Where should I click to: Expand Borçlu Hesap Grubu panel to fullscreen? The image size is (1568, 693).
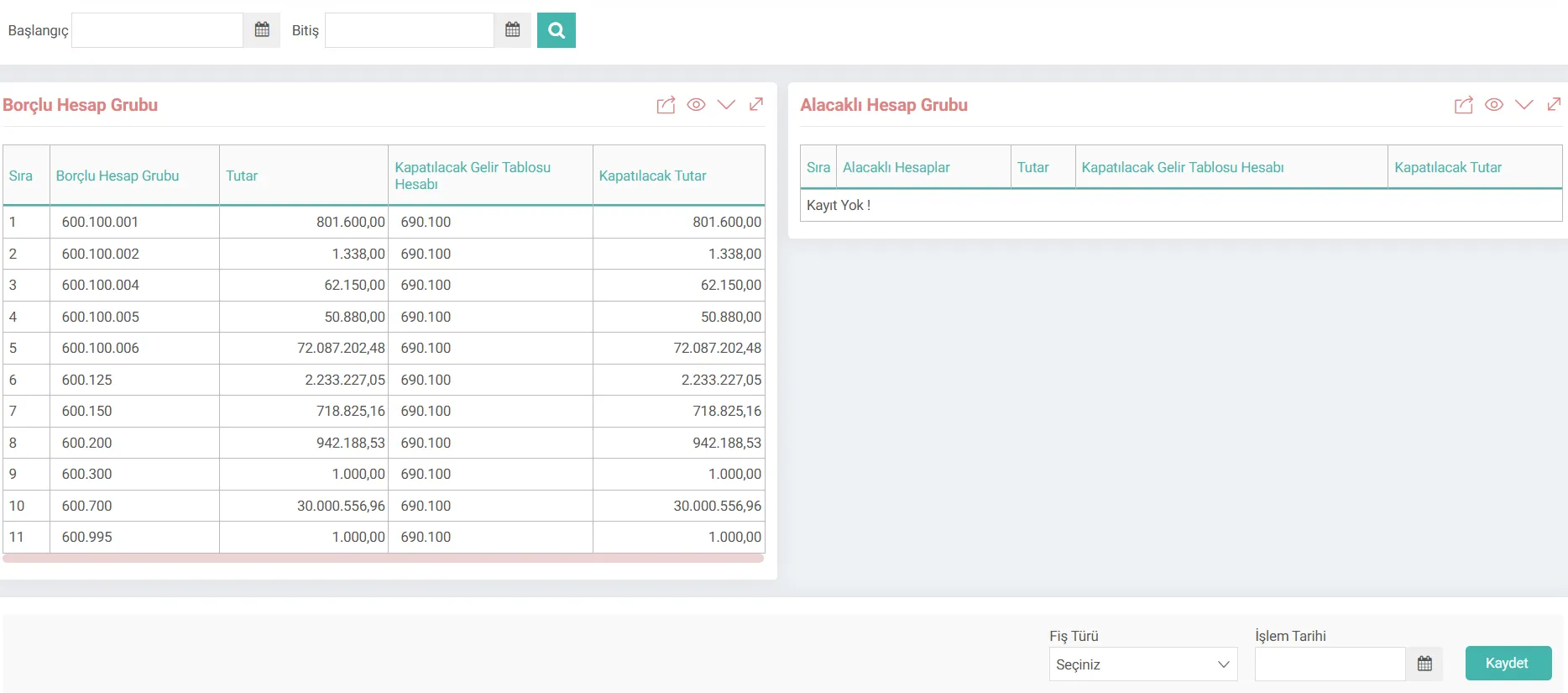click(x=756, y=104)
